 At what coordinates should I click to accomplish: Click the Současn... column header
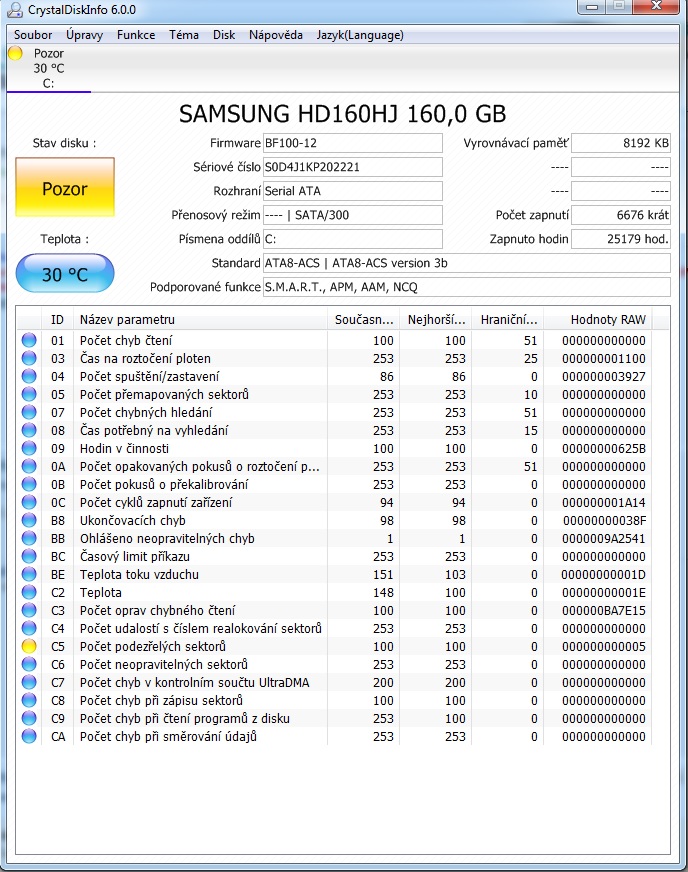(x=363, y=320)
